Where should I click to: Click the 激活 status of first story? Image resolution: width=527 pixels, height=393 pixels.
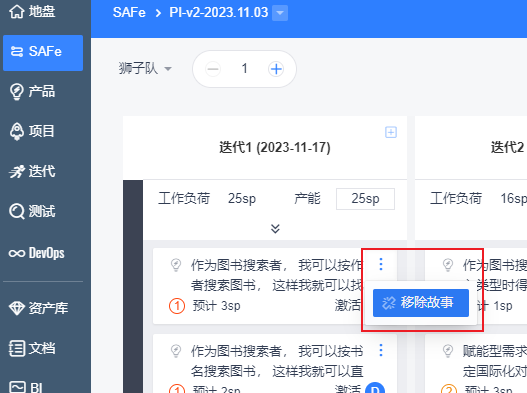[348, 305]
